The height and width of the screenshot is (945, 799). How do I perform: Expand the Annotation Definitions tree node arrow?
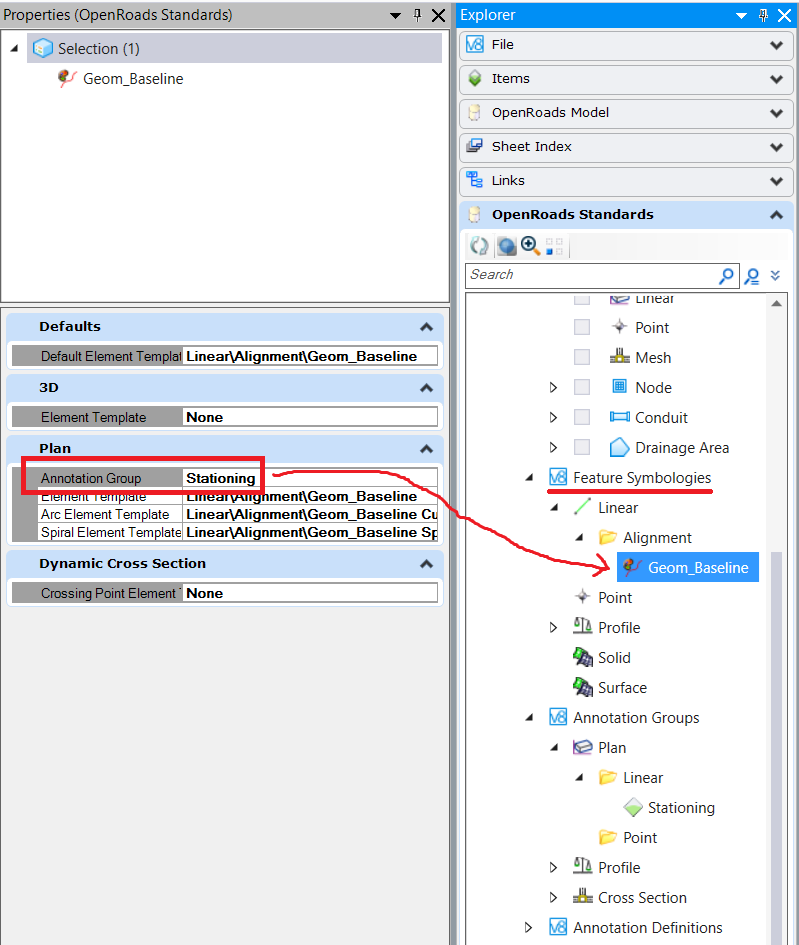coord(528,927)
